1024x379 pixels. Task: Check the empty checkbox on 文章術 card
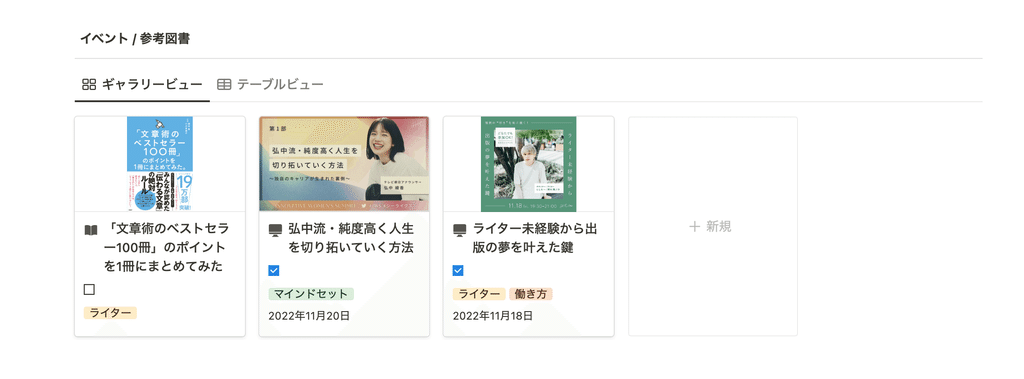pos(89,289)
